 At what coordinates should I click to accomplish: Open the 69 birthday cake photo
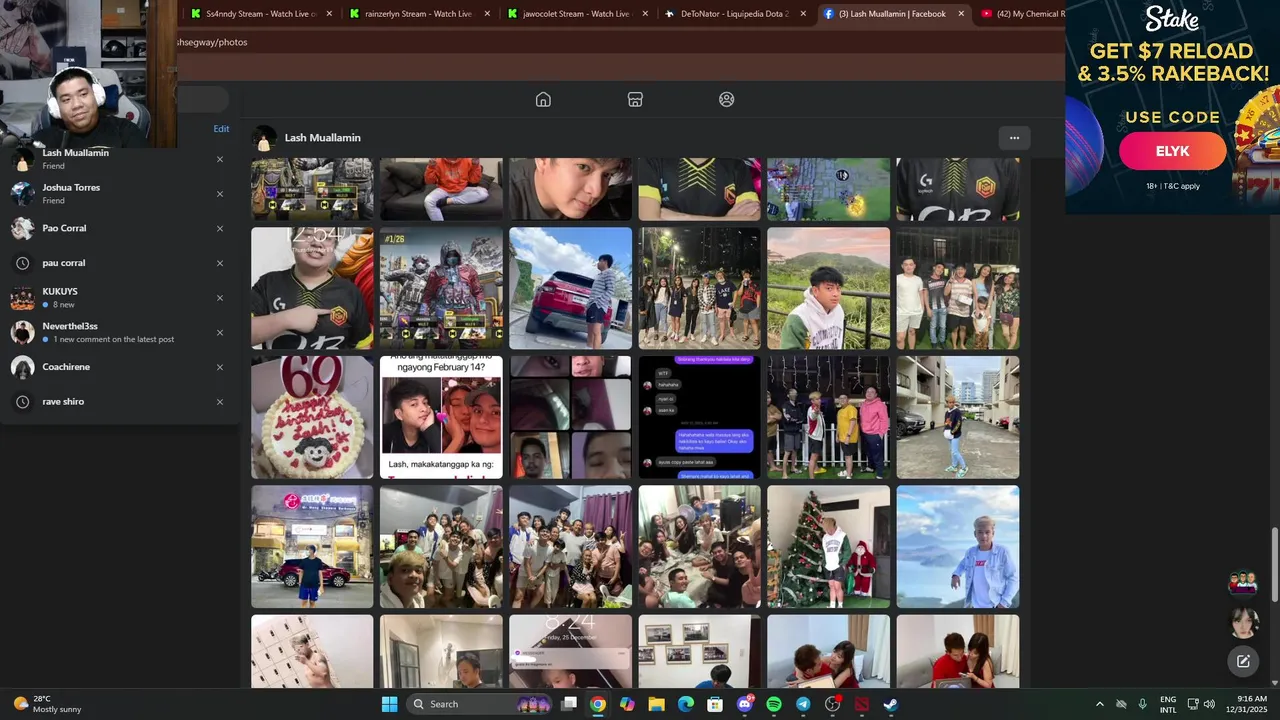(x=312, y=417)
